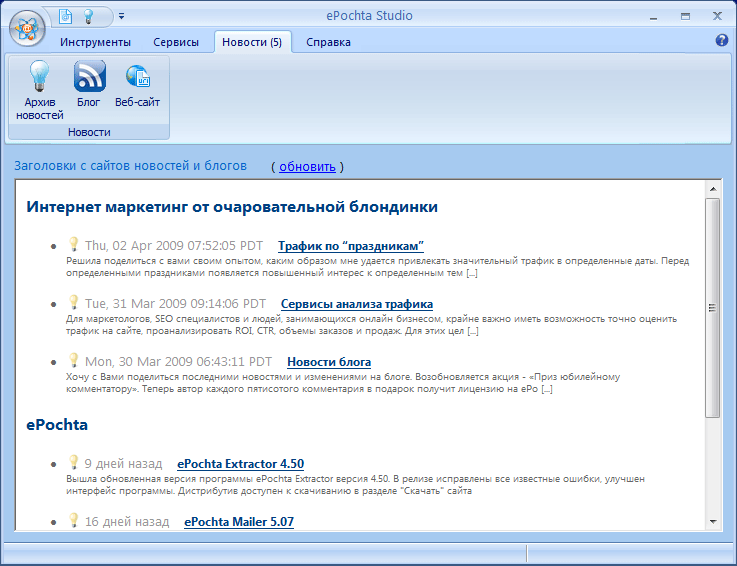This screenshot has width=737, height=566.
Task: Click the vertical scrollbar thumb
Action: click(713, 308)
